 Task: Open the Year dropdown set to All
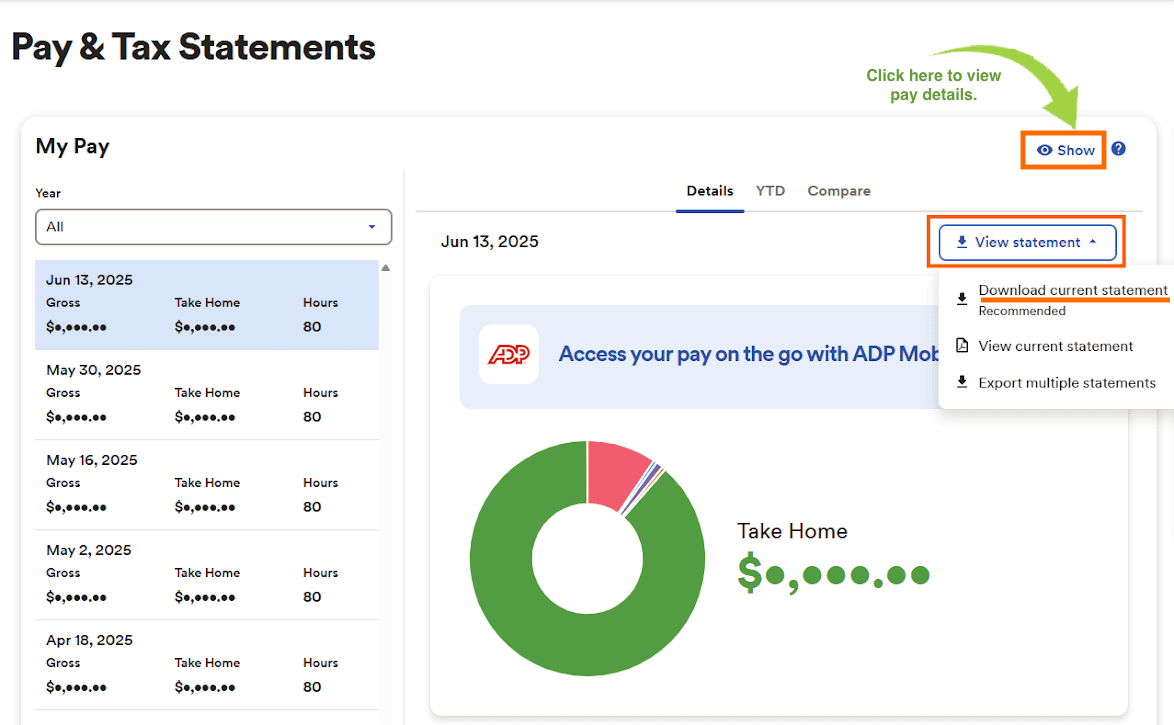pyautogui.click(x=213, y=227)
